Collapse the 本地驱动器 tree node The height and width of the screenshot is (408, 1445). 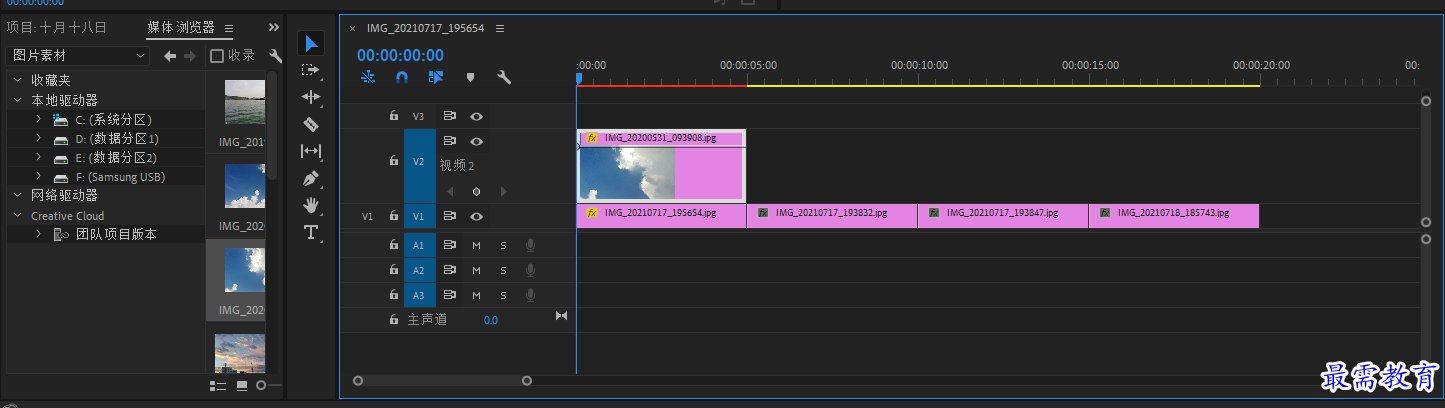(17, 100)
